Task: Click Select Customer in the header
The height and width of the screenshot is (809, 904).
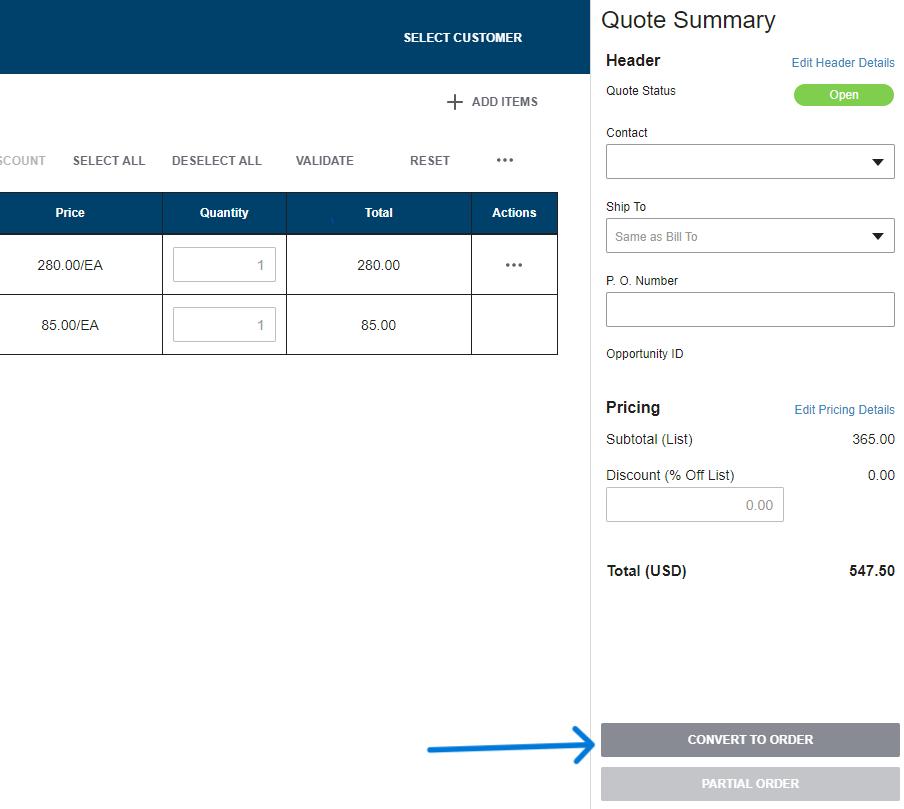Action: pyautogui.click(x=463, y=38)
